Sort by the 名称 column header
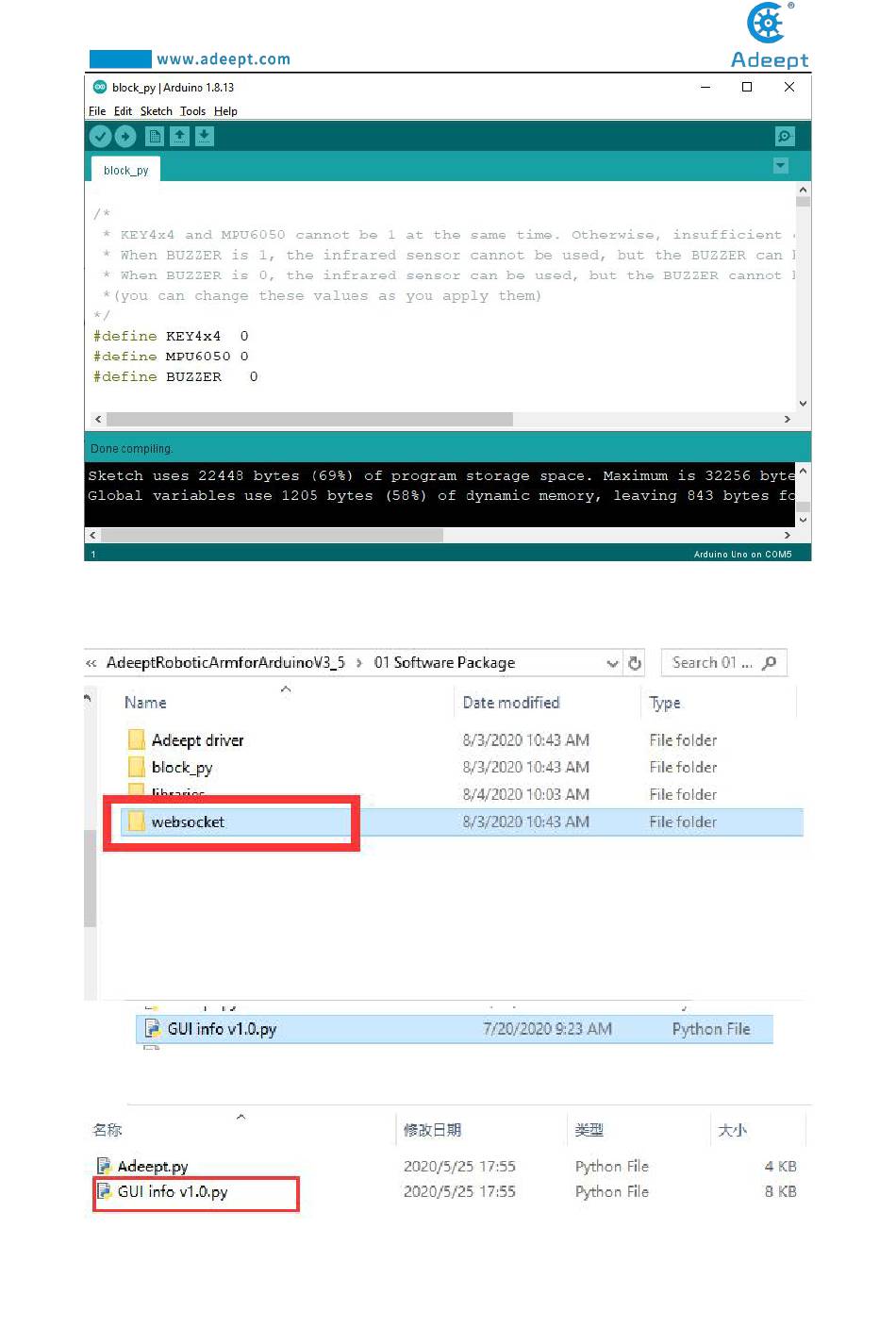Image resolution: width=896 pixels, height=1328 pixels. (x=108, y=1130)
